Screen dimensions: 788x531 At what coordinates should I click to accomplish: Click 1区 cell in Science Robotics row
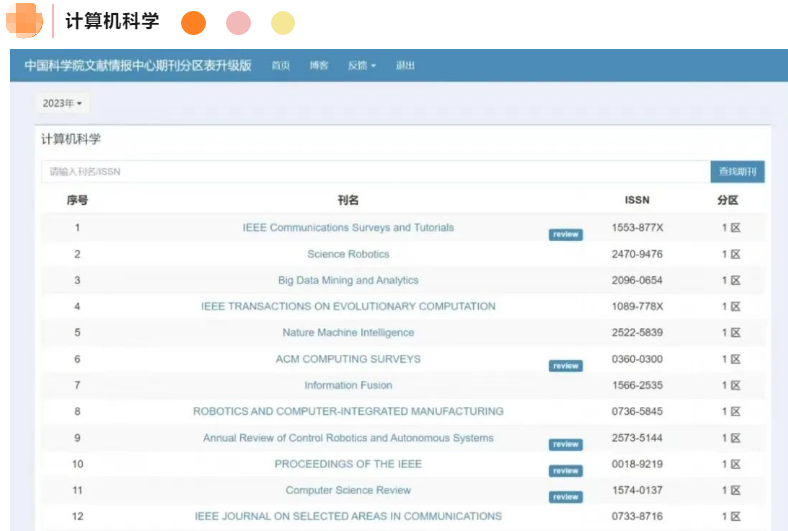[x=731, y=254]
